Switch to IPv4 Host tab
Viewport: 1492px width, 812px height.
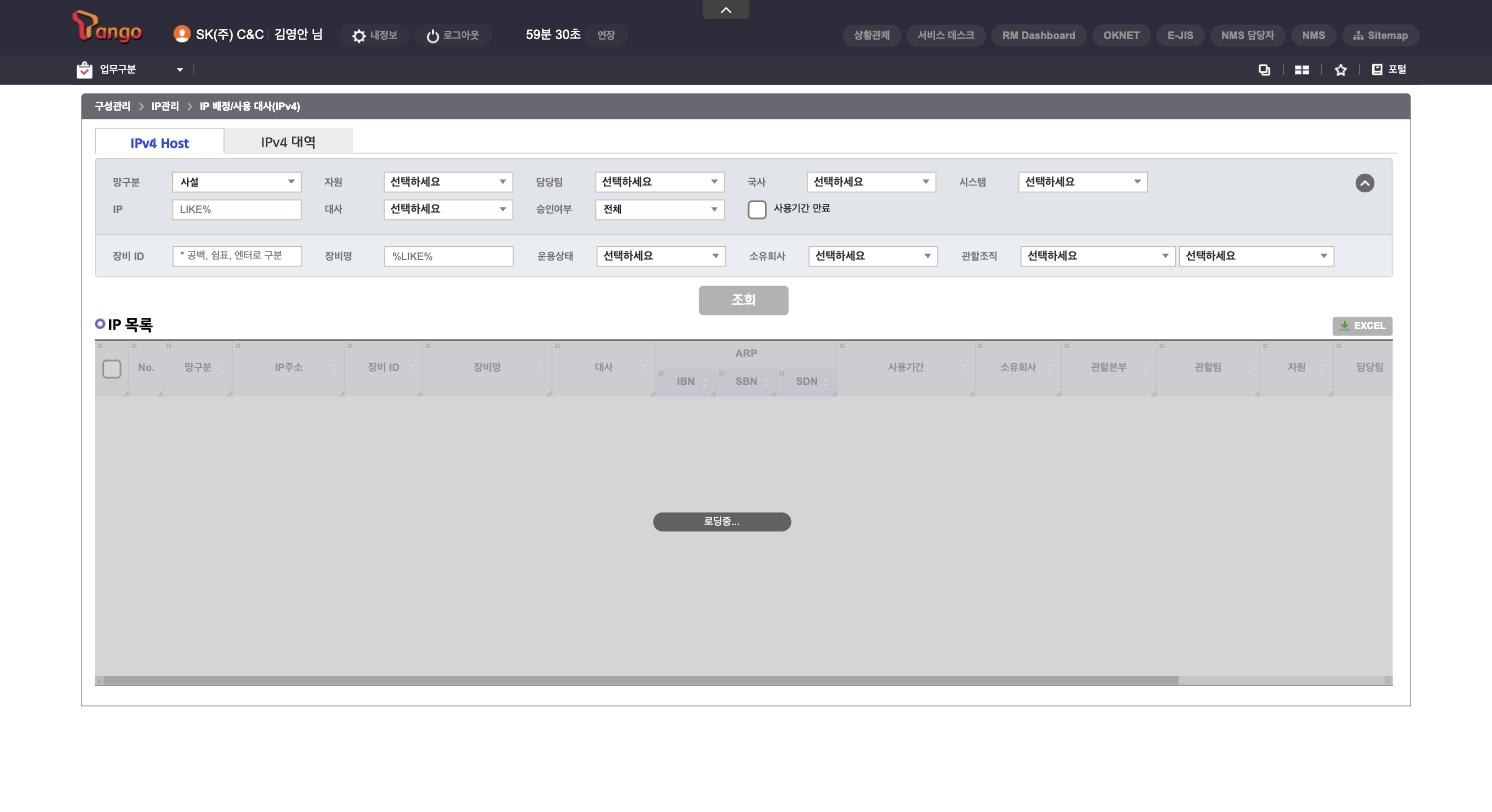[x=159, y=142]
